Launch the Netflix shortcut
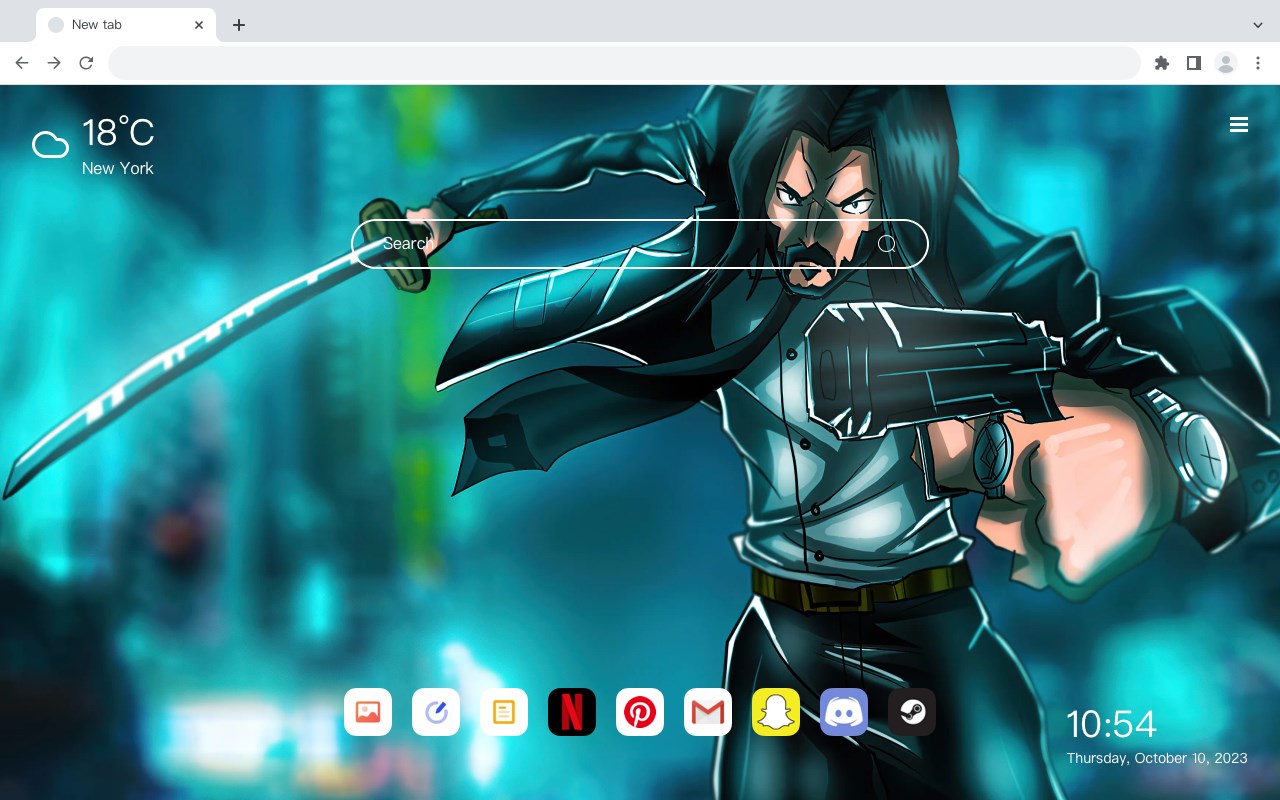This screenshot has width=1280, height=800. coord(572,712)
